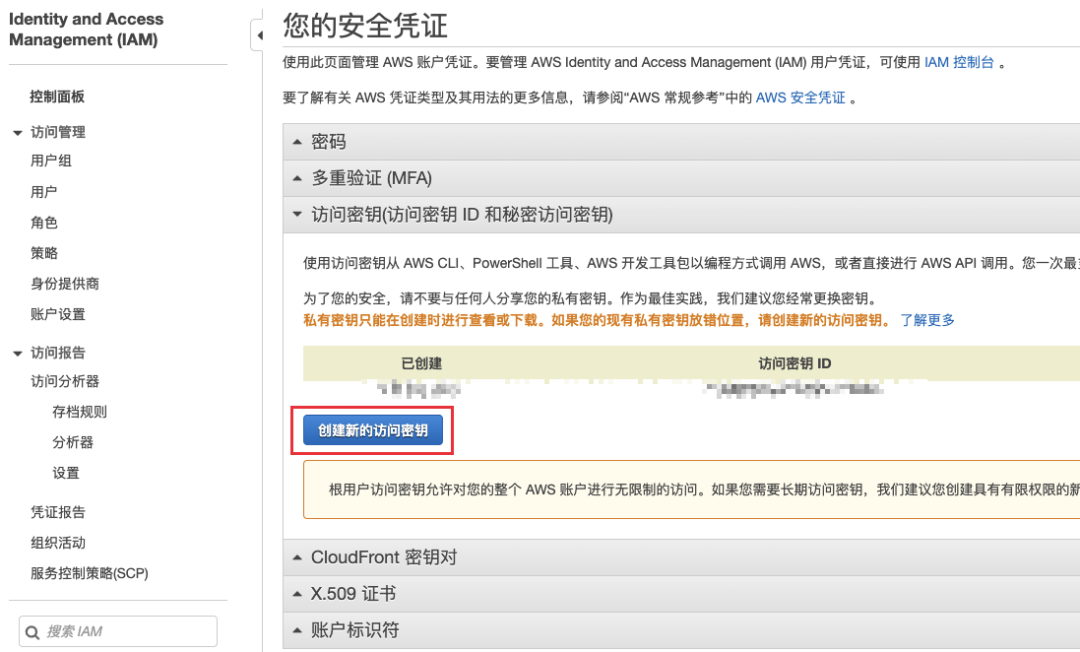Go to the 用户 page in the sidebar

point(44,191)
